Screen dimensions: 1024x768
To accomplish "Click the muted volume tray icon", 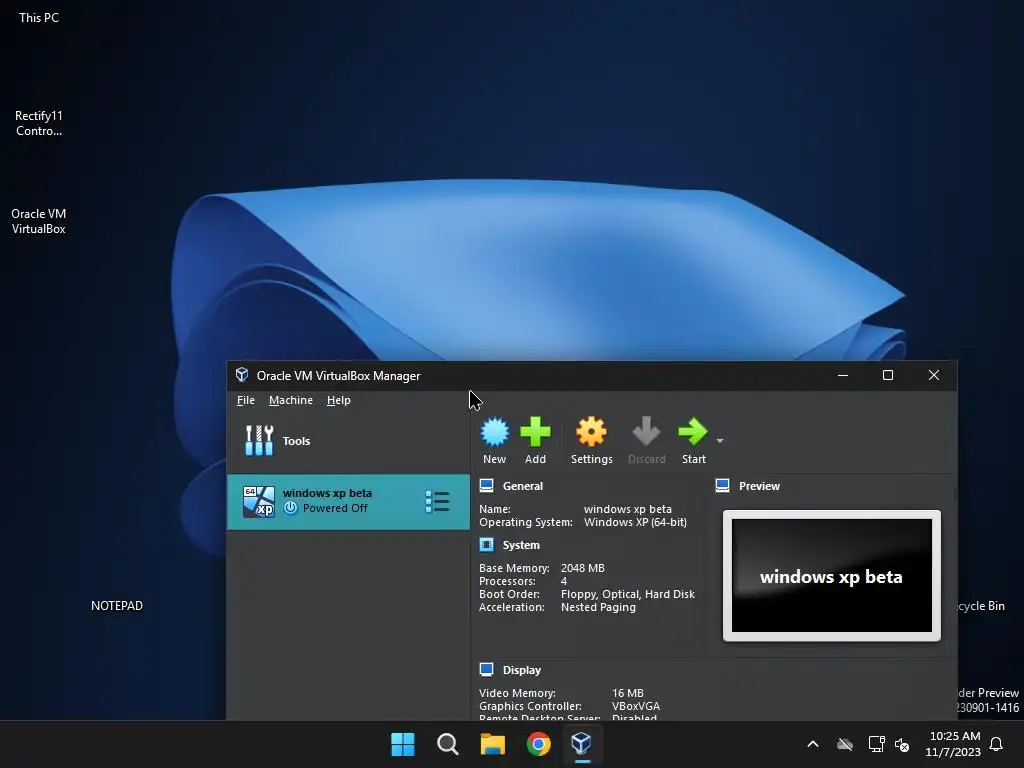I will (902, 744).
